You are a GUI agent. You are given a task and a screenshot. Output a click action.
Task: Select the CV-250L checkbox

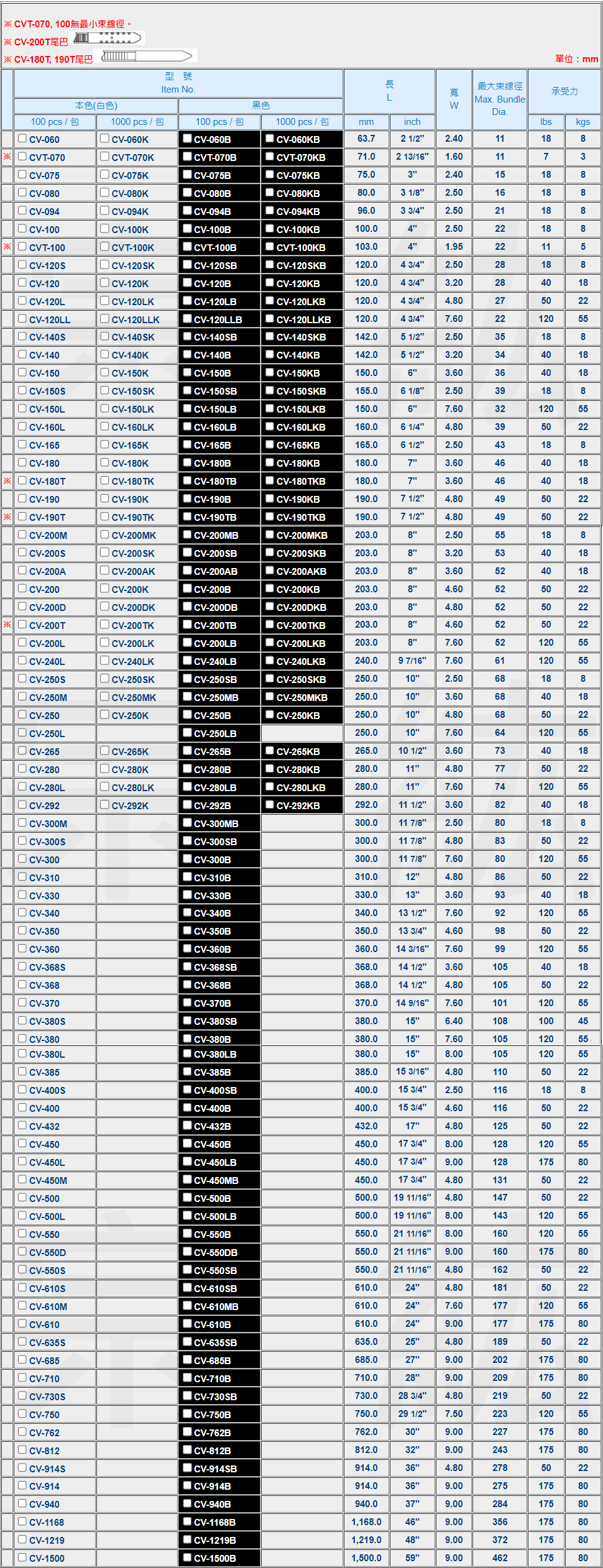coord(22,733)
